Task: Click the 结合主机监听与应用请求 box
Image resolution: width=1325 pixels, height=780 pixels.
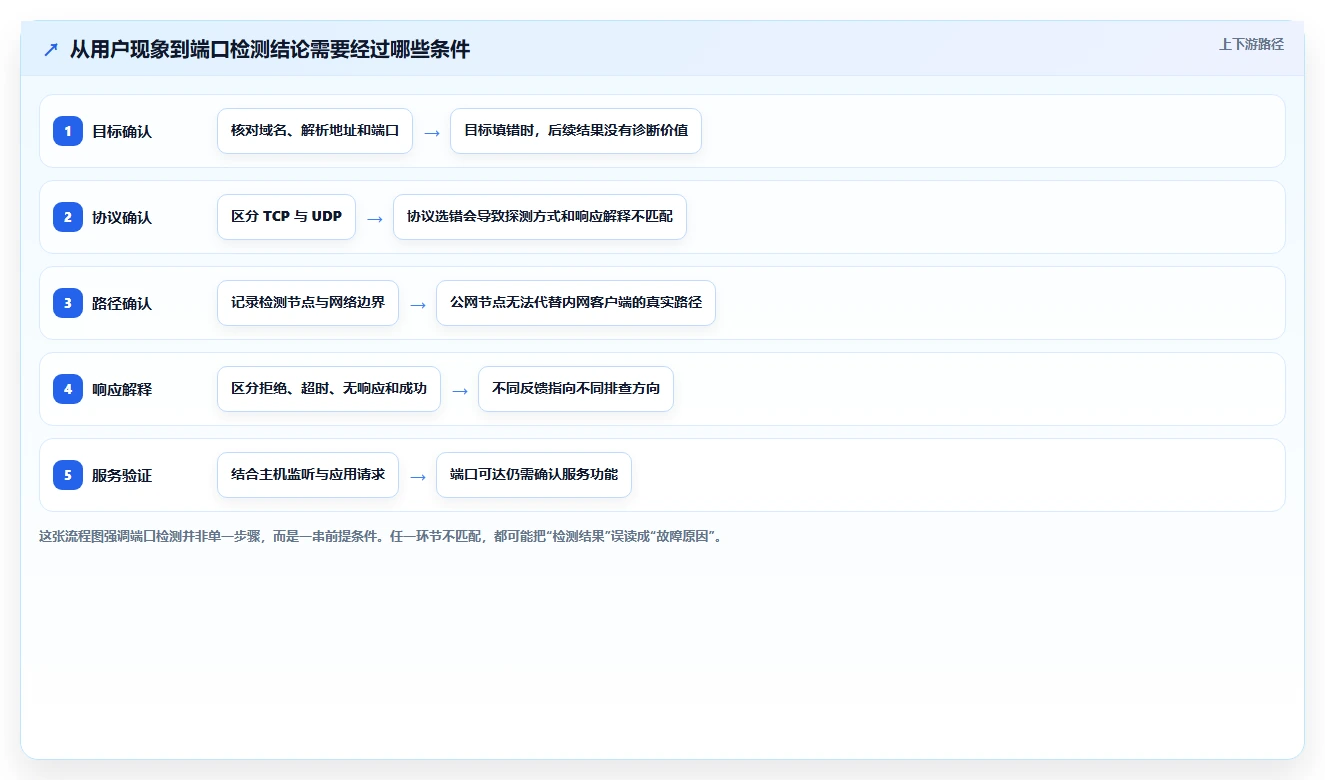Action: (308, 475)
